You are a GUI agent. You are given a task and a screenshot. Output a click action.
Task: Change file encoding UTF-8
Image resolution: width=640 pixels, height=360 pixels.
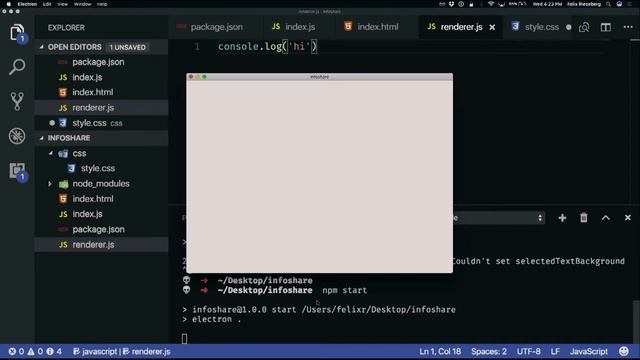[529, 351]
